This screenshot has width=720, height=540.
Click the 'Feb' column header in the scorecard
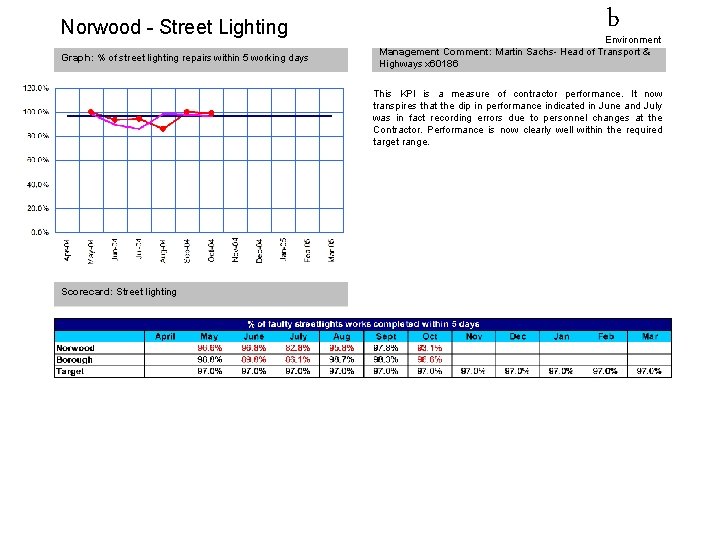coord(606,337)
